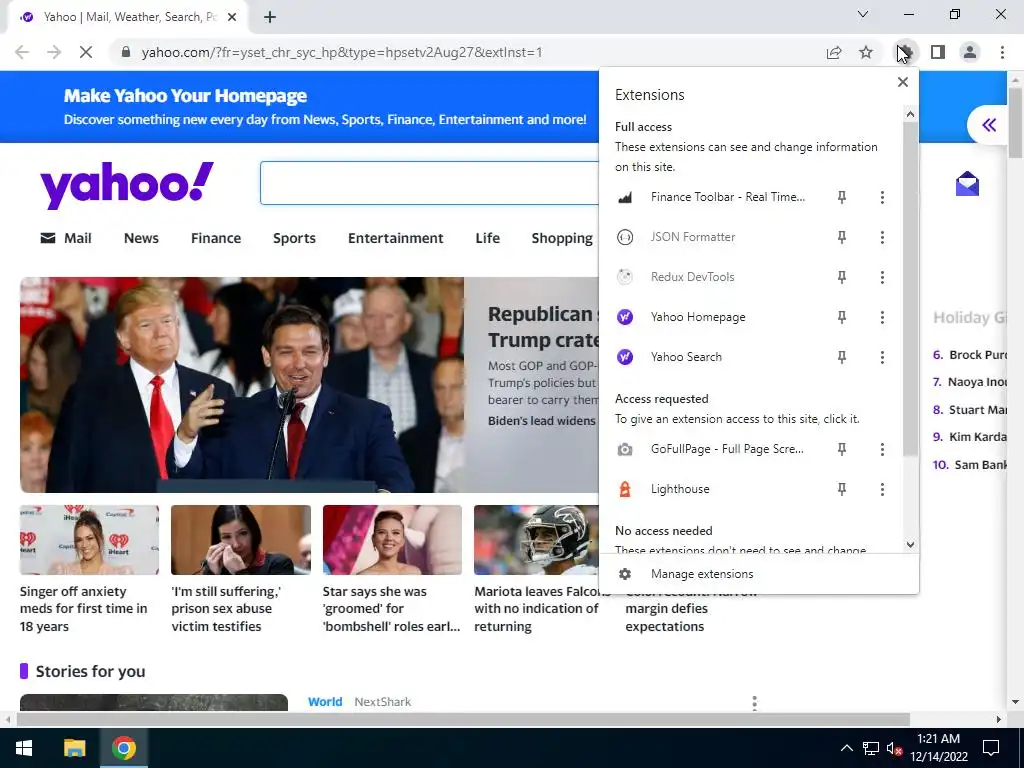Open more actions for Redux DevTools
Screen dimensions: 1024x768
[x=882, y=277]
